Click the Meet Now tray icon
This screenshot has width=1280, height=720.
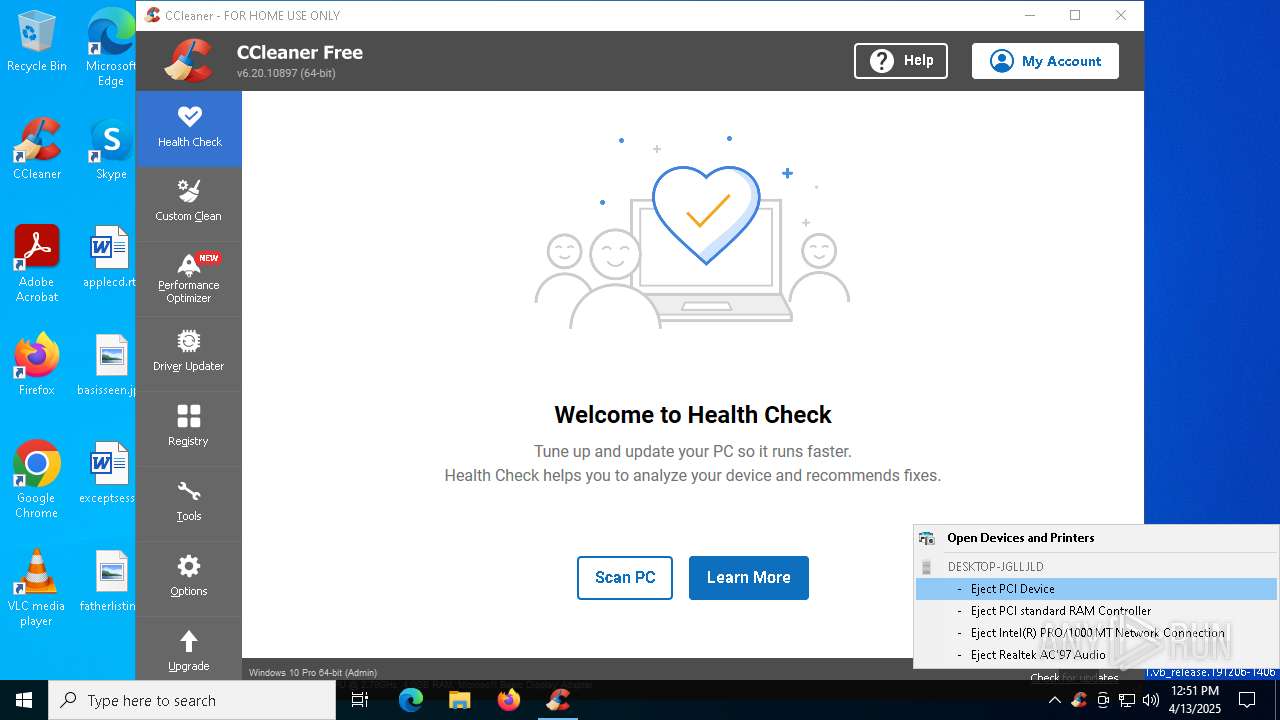(x=1103, y=700)
